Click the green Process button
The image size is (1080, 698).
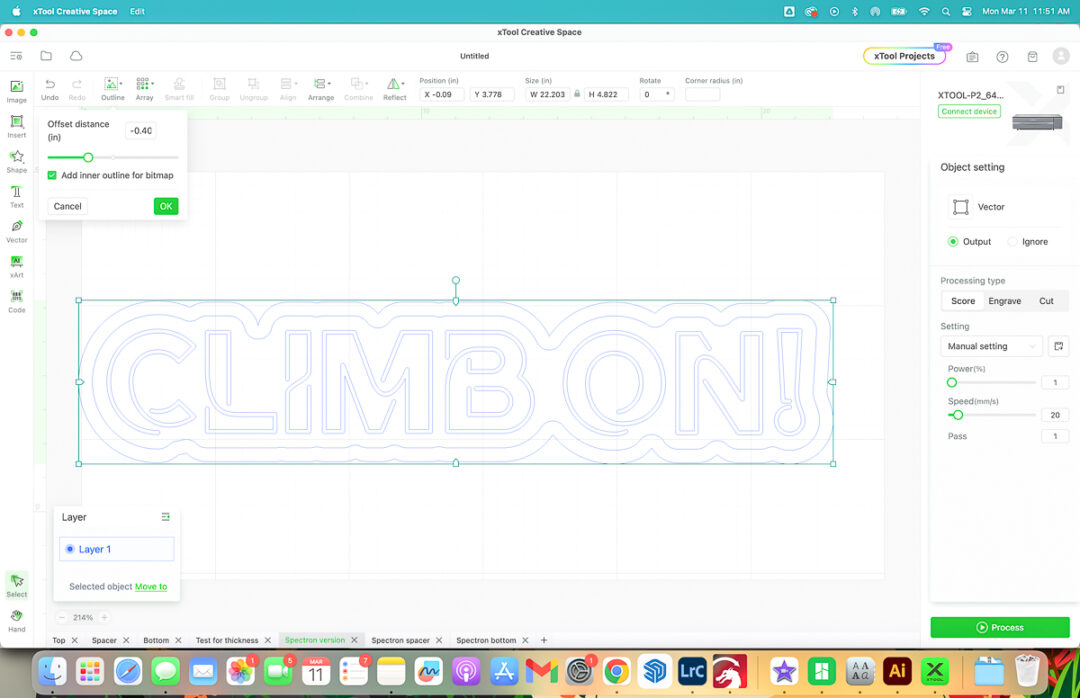[x=999, y=627]
